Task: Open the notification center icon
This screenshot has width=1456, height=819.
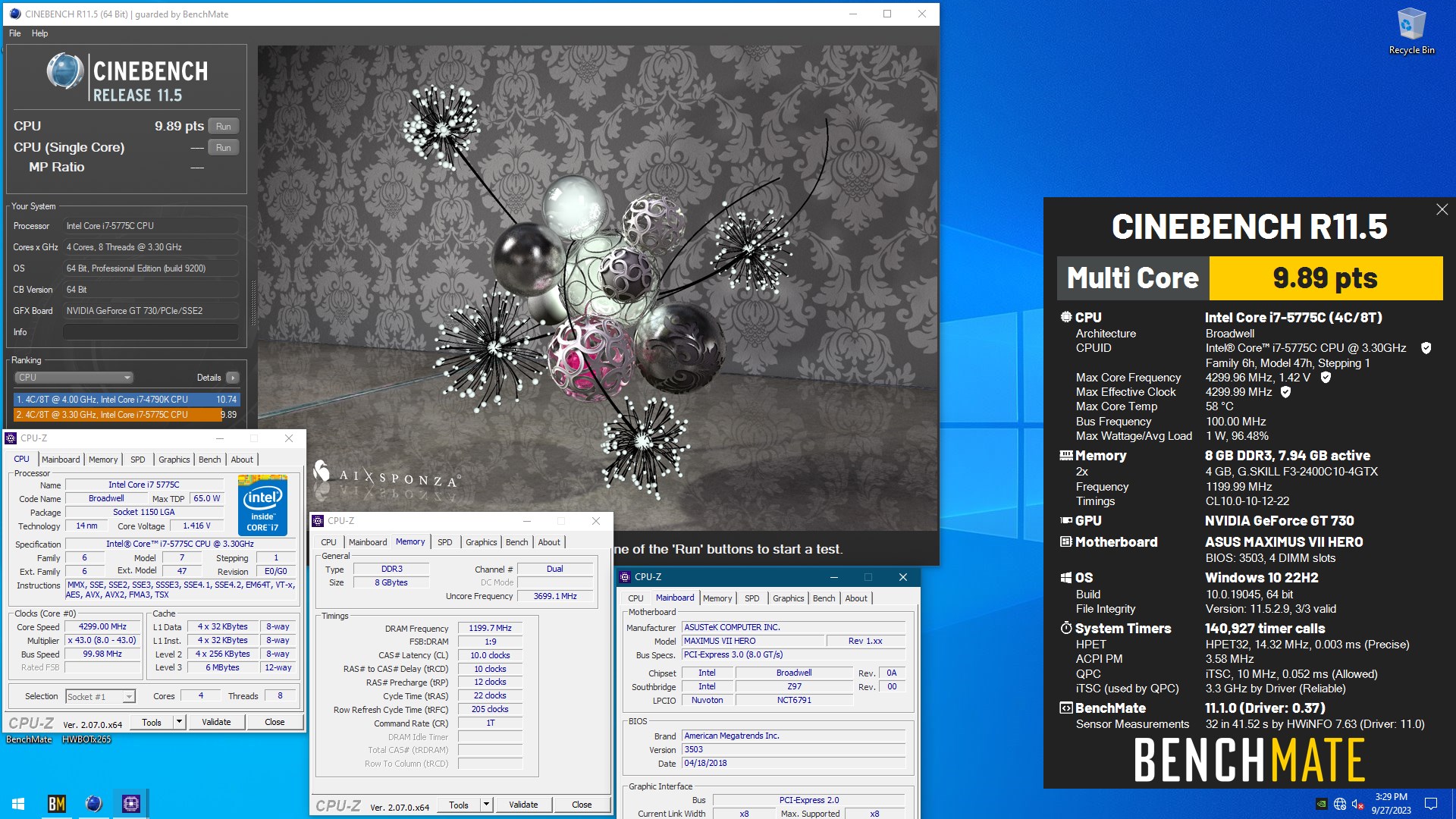Action: coord(1431,804)
